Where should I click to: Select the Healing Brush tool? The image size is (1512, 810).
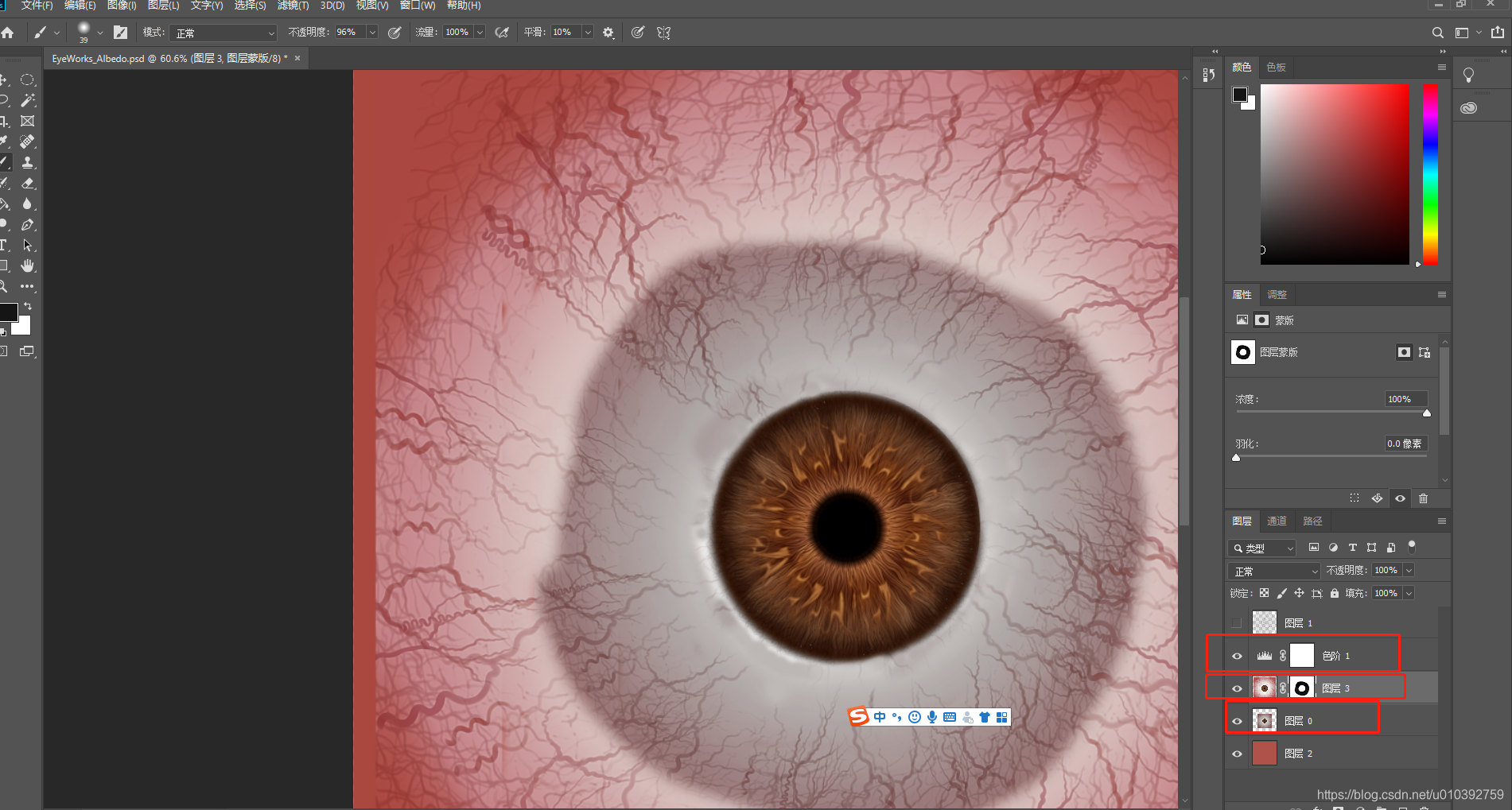27,141
